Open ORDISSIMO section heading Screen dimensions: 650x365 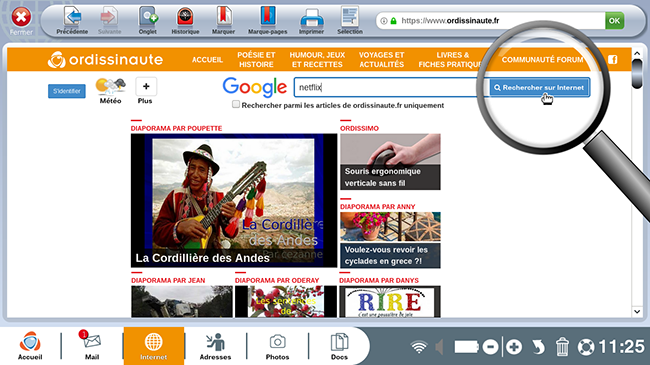pyautogui.click(x=359, y=129)
